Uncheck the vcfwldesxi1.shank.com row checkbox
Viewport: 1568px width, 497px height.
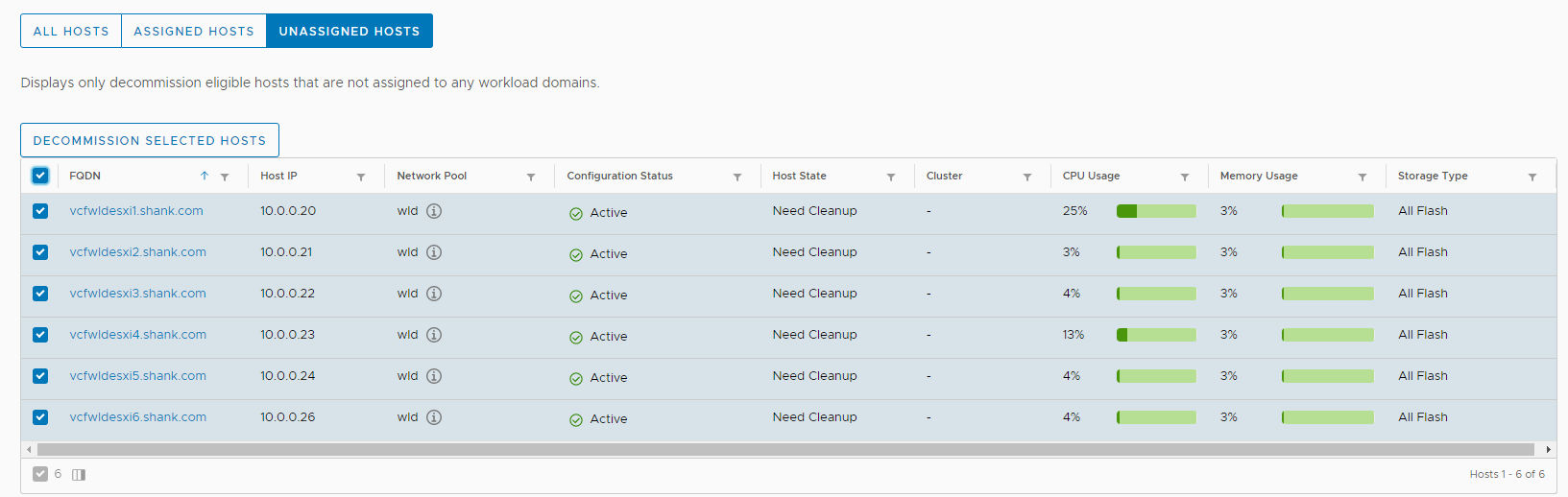tap(40, 211)
